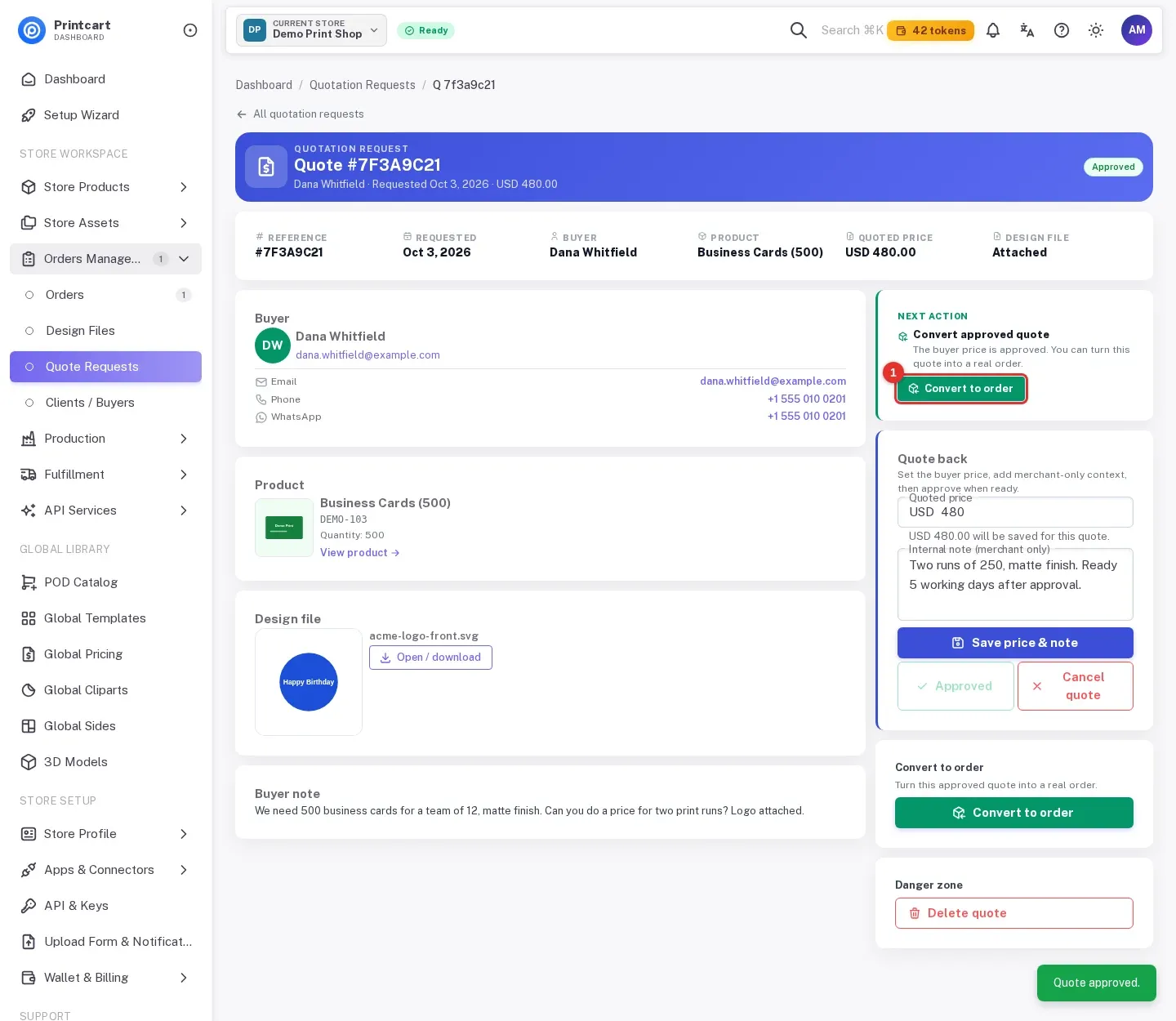Open Clients / Buyers page

(106, 403)
